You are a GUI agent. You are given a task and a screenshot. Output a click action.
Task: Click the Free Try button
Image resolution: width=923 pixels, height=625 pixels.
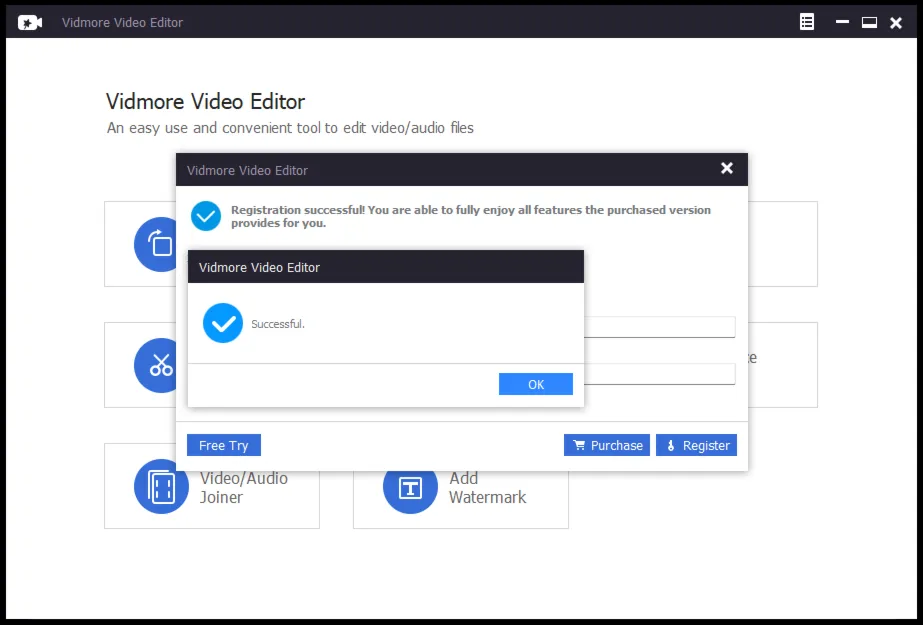[224, 446]
